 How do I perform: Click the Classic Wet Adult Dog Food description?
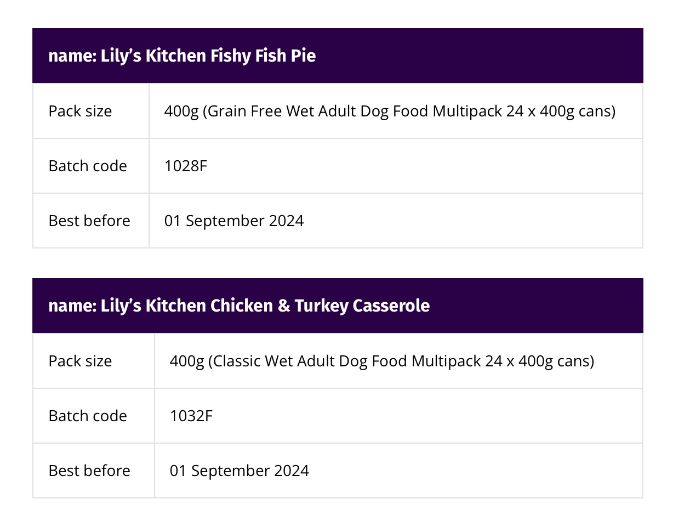[x=381, y=361]
